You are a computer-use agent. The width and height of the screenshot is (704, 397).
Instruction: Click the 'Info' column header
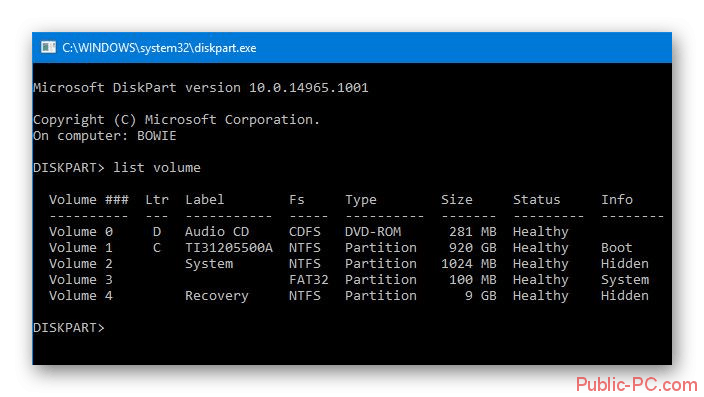(x=617, y=199)
